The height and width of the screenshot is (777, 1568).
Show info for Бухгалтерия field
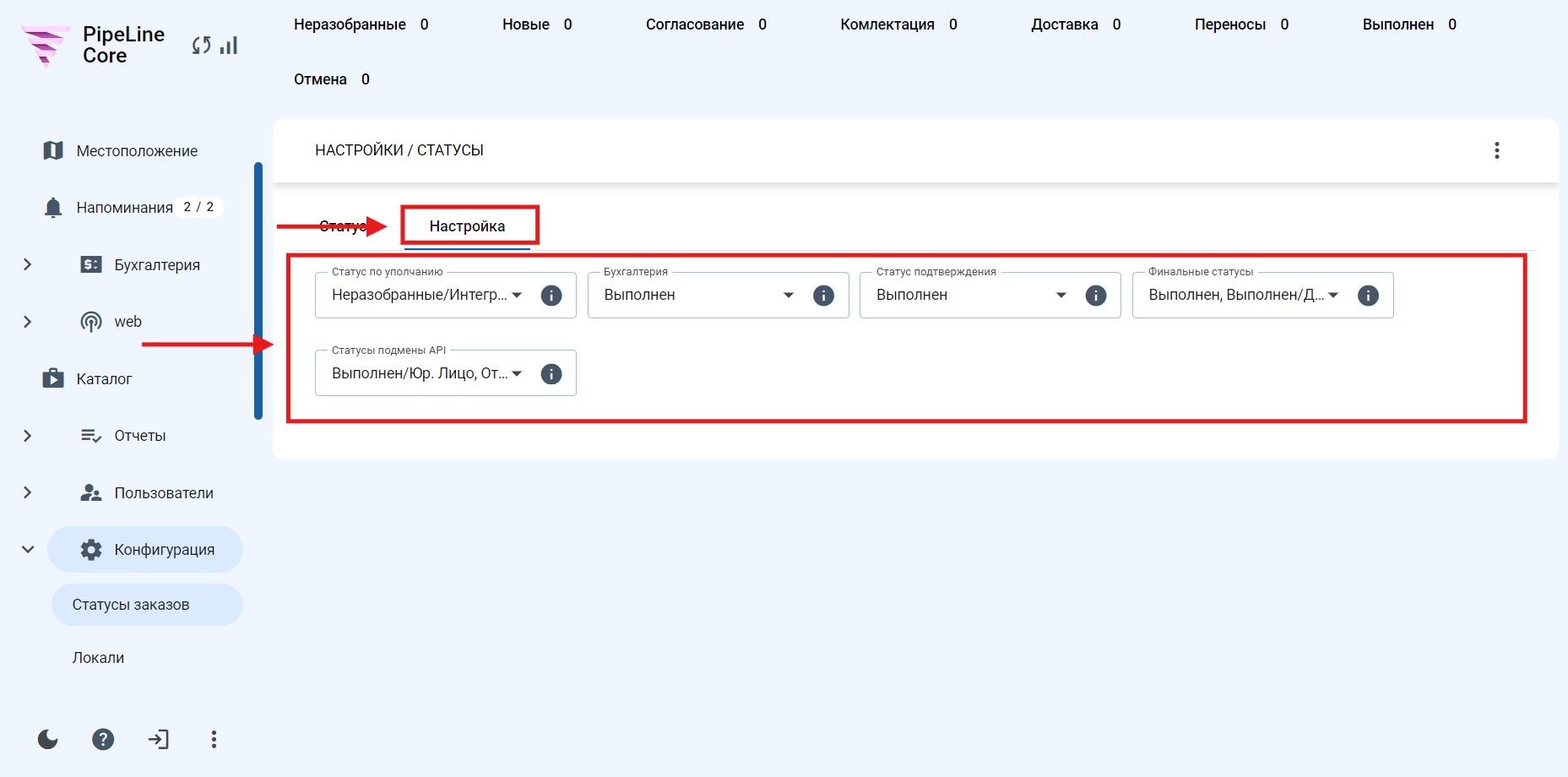tap(823, 296)
